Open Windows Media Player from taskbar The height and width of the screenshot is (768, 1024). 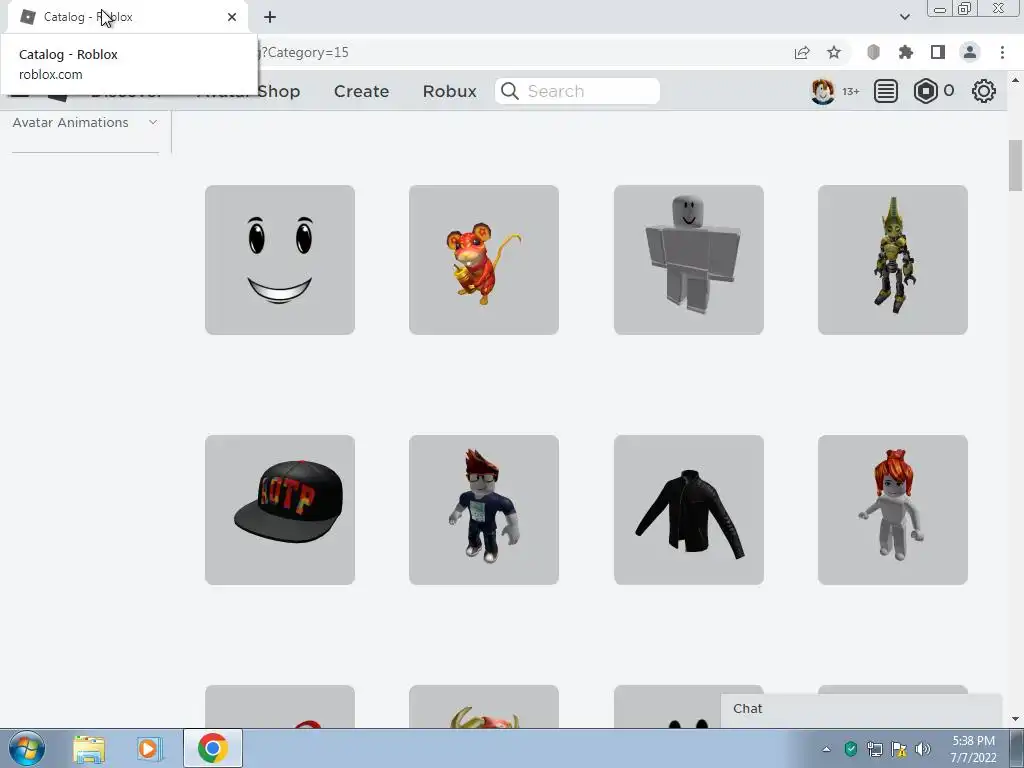point(149,748)
